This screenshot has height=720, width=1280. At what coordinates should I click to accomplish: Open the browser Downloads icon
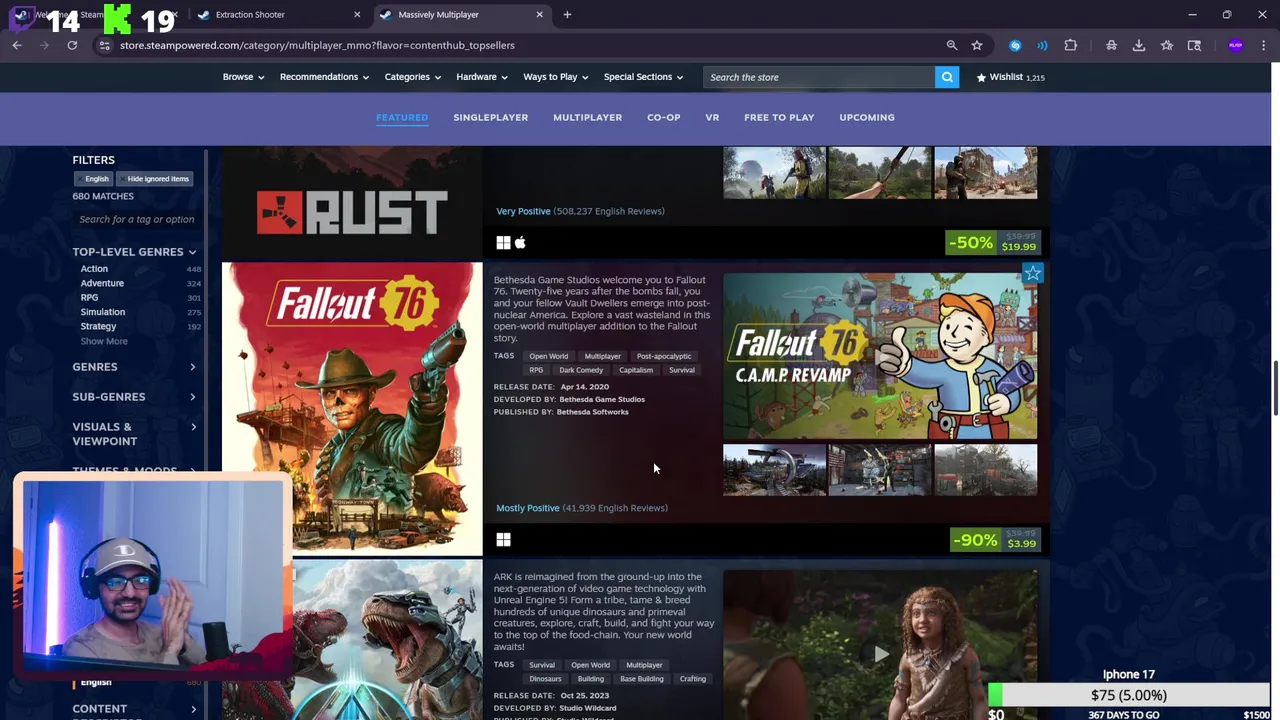(x=1139, y=45)
